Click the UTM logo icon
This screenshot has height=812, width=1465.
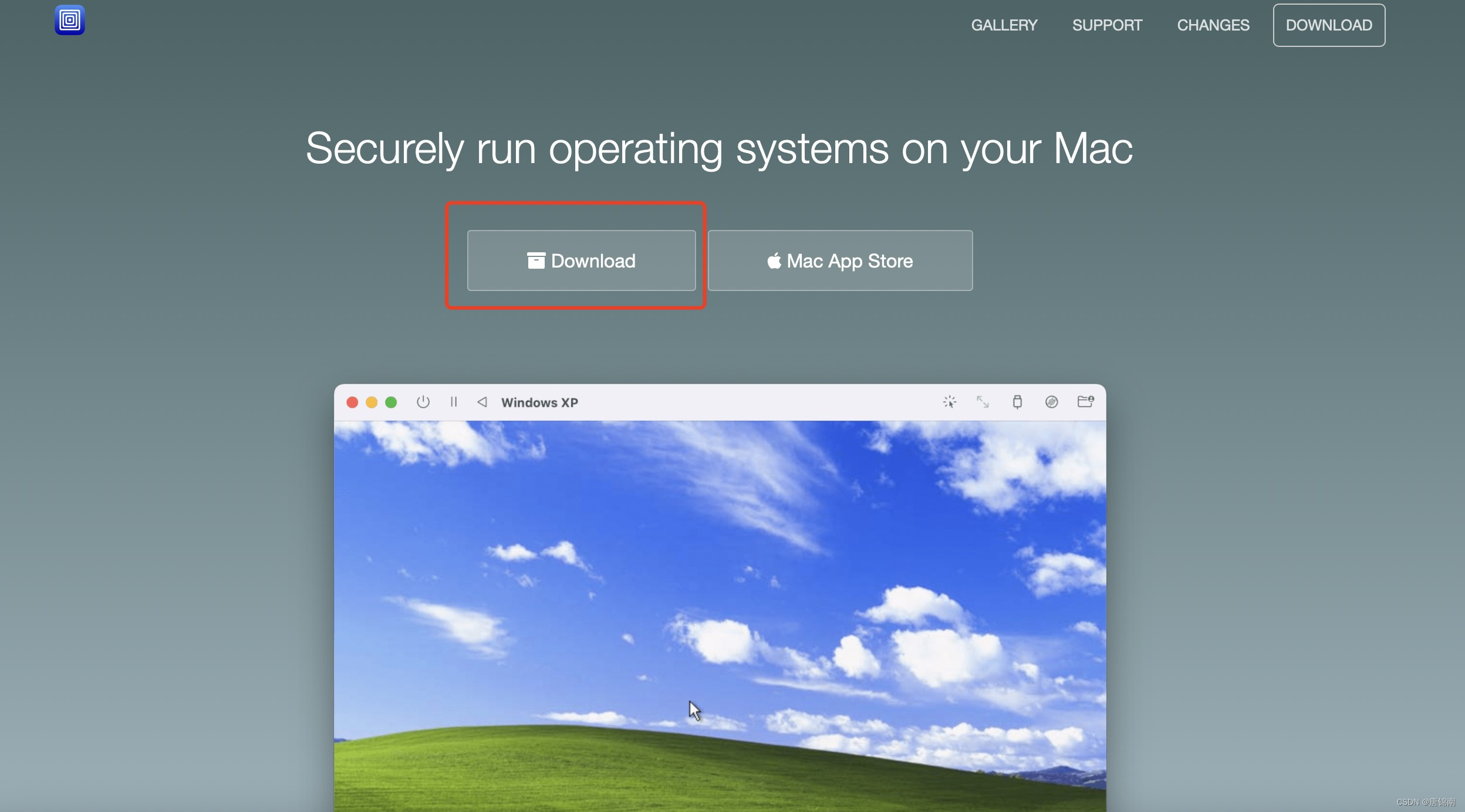click(70, 20)
